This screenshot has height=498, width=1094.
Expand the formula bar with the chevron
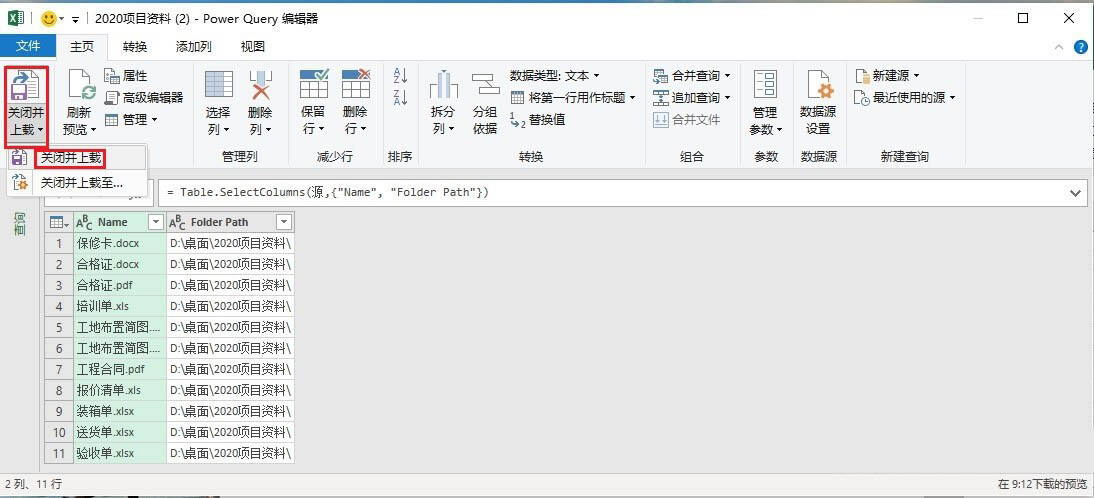1075,193
